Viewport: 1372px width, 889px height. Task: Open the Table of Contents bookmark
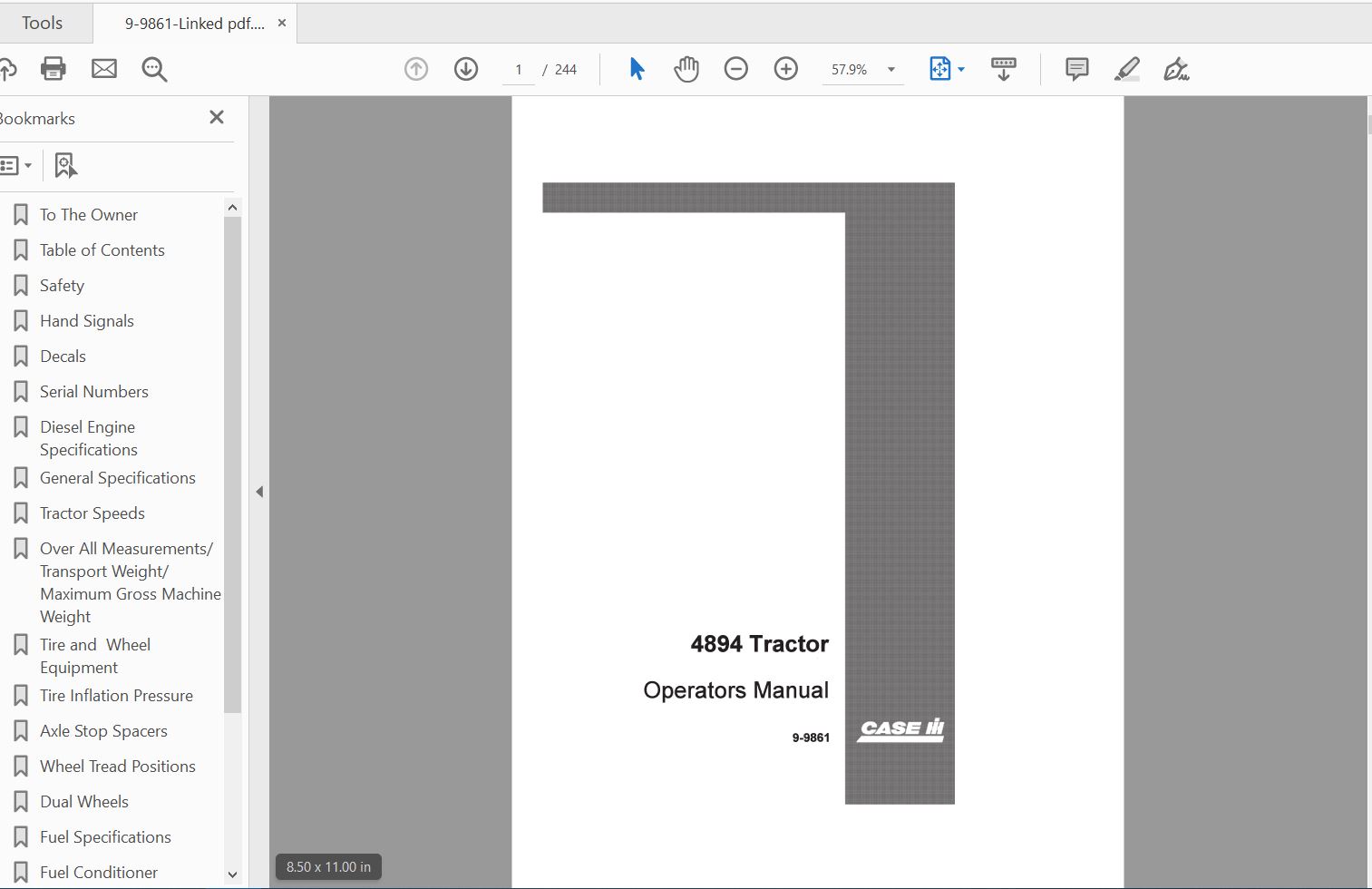point(102,250)
